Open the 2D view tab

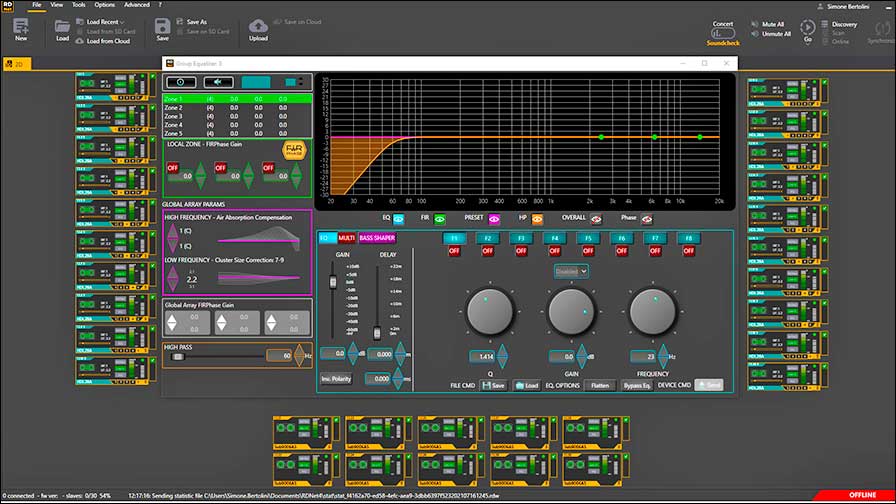coord(16,64)
